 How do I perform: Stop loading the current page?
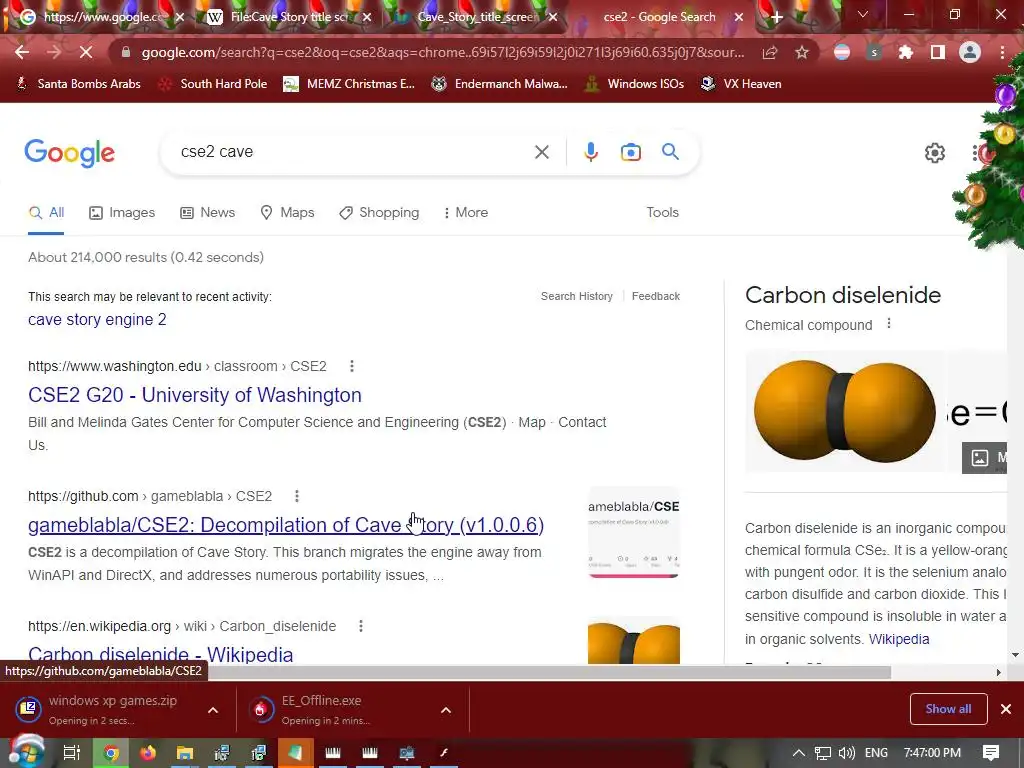click(x=86, y=52)
